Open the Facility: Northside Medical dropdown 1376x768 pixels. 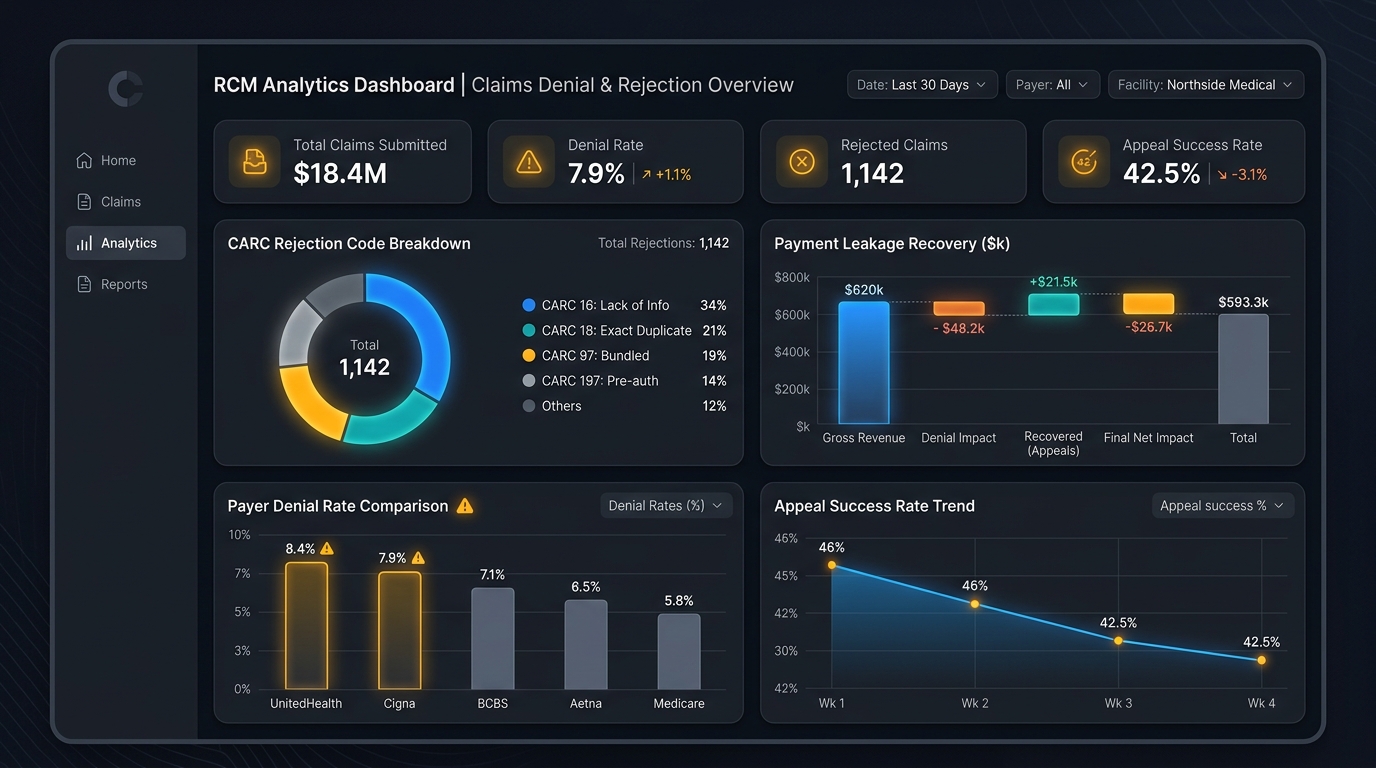[1206, 85]
